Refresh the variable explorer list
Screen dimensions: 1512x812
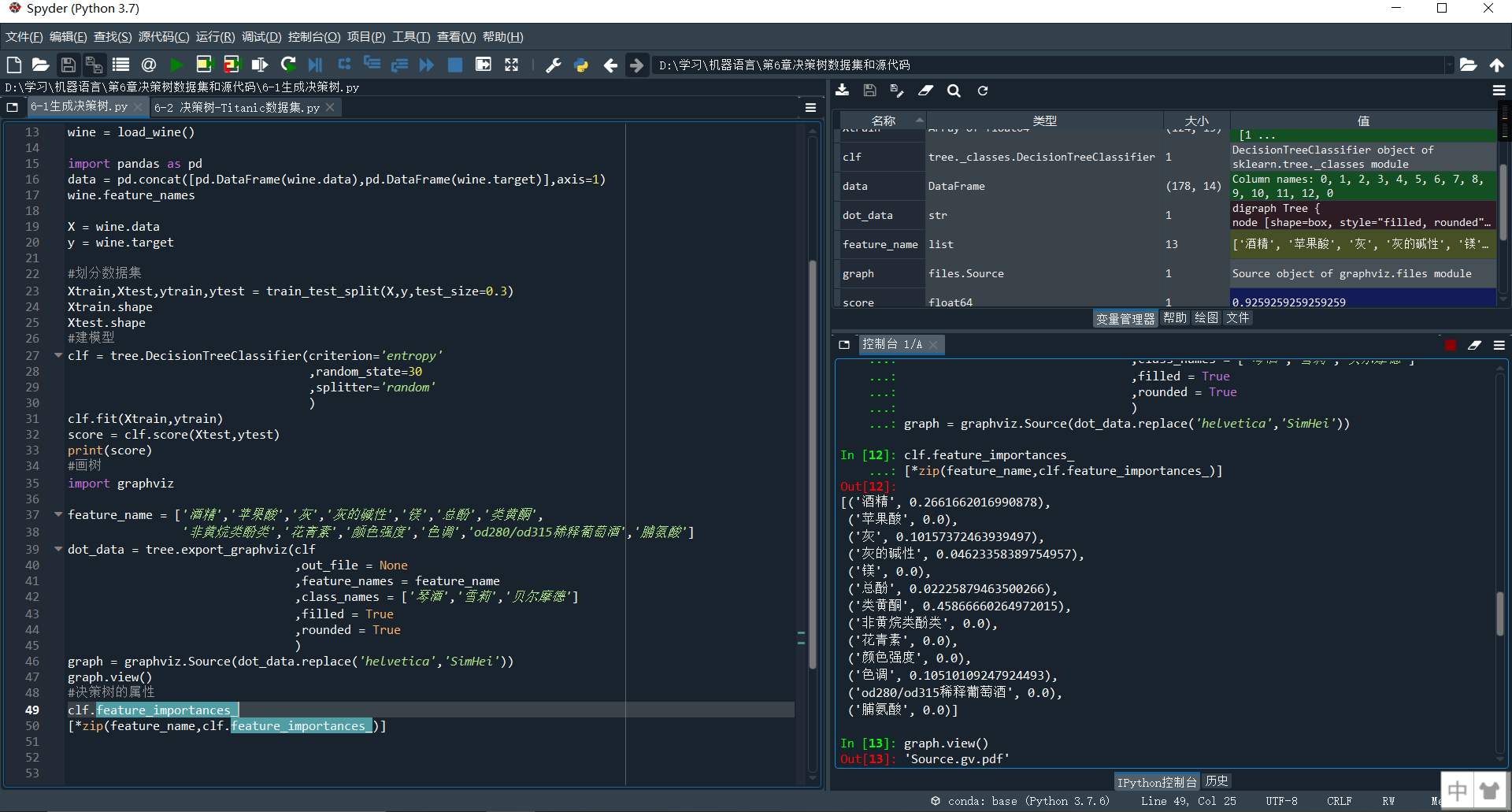click(x=982, y=91)
